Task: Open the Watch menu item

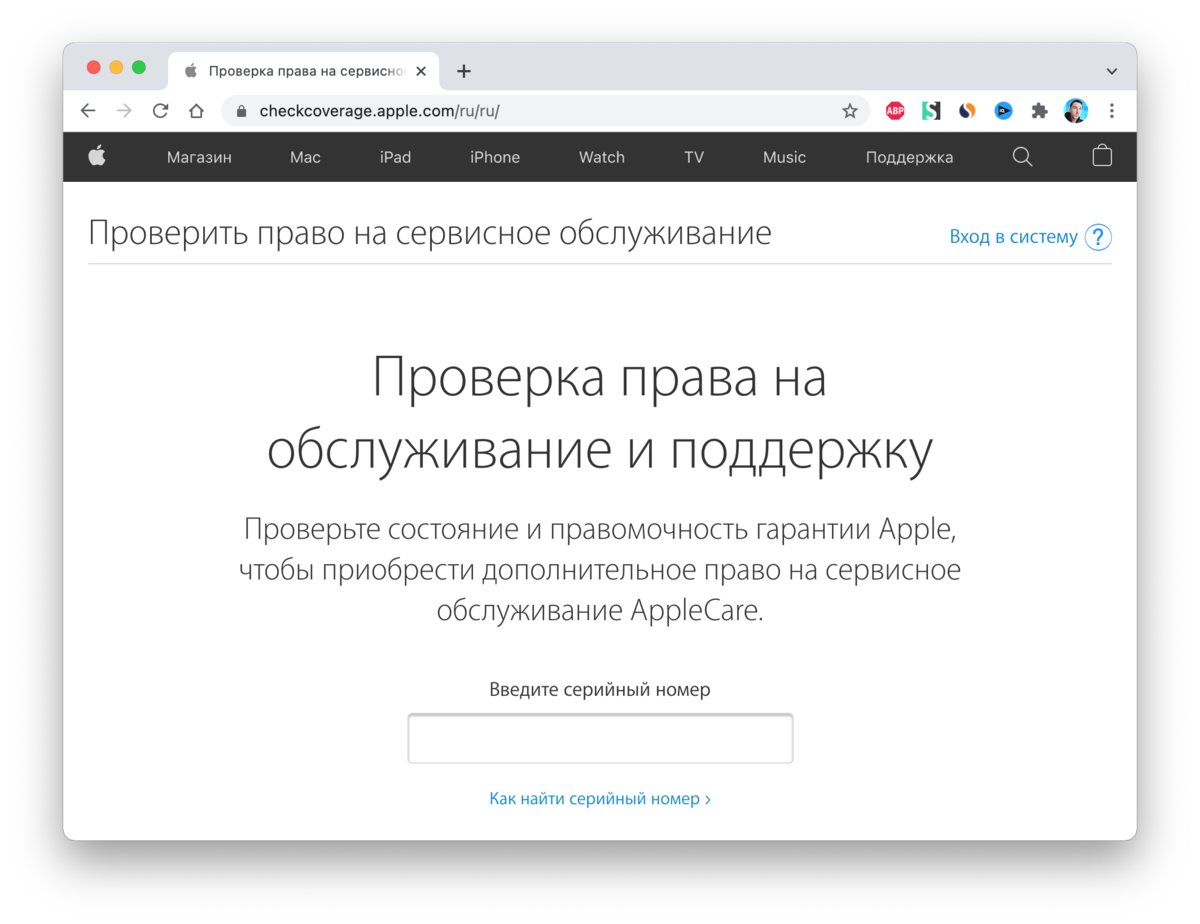Action: [602, 157]
